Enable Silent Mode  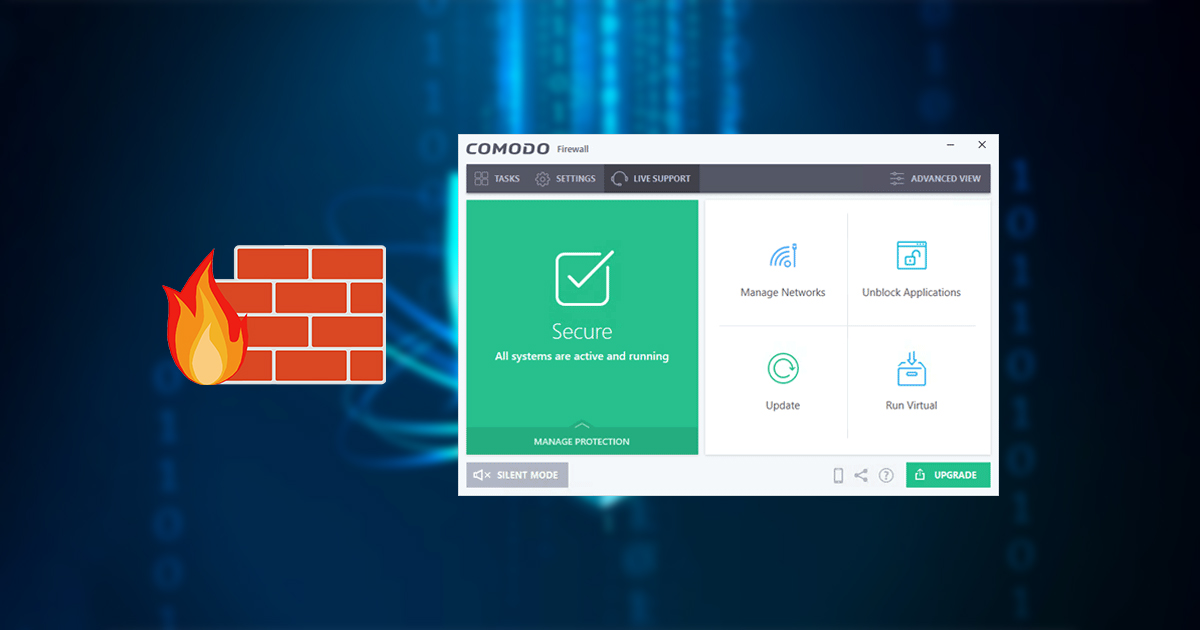pyautogui.click(x=517, y=475)
